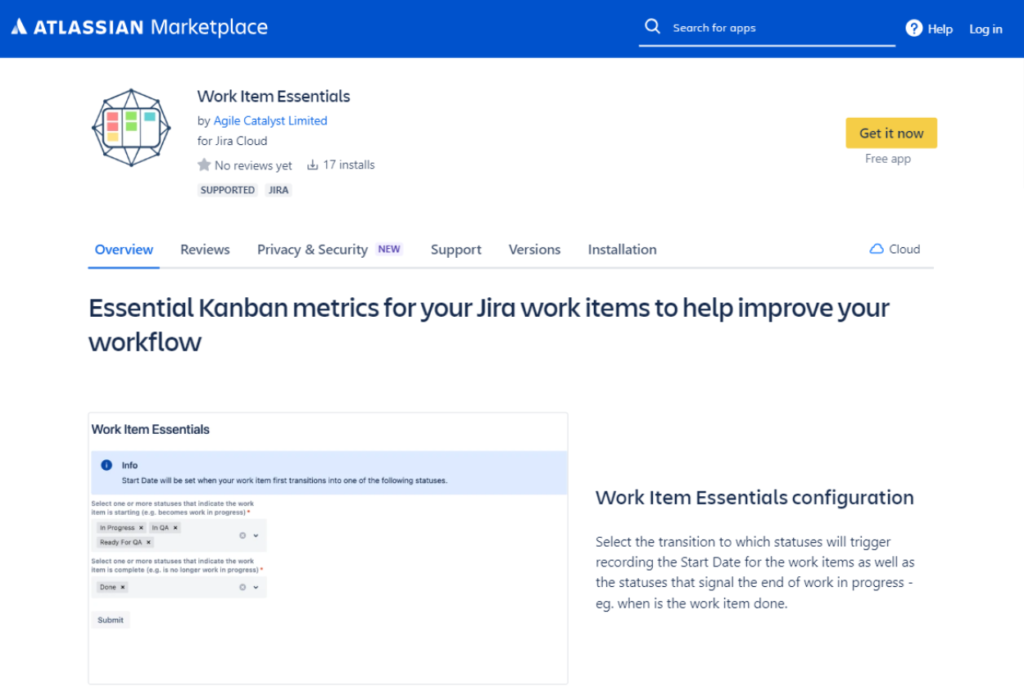Remove the Done status chip
This screenshot has width=1024, height=691.
pyautogui.click(x=122, y=587)
